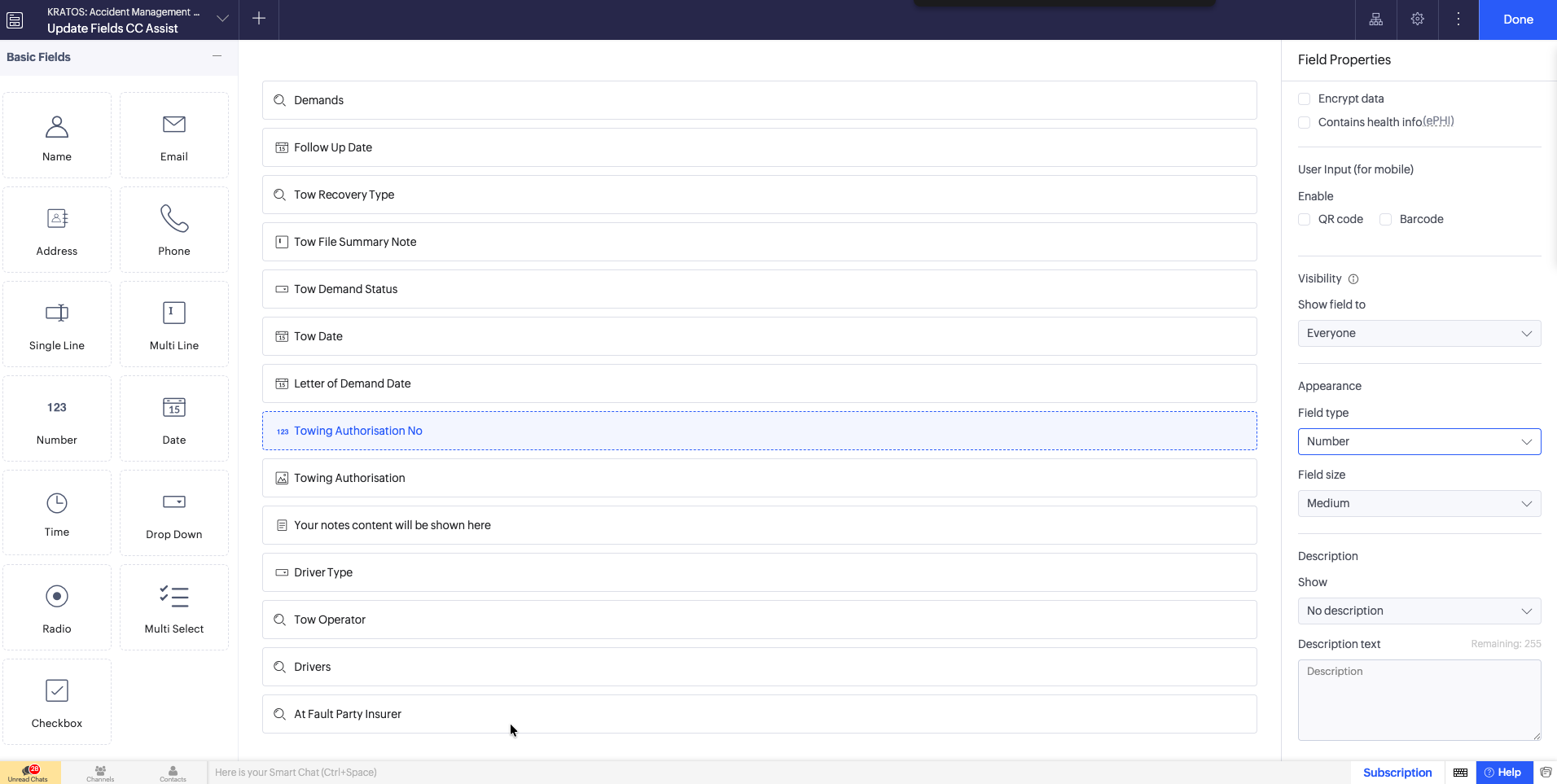Open the workflow diagram icon in header
The height and width of the screenshot is (784, 1557).
point(1376,20)
